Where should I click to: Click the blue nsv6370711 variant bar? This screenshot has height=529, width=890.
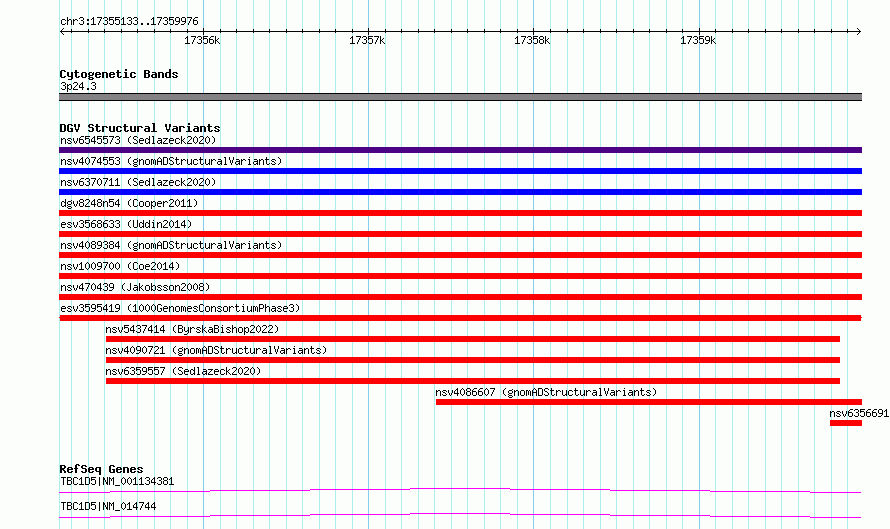(460, 192)
